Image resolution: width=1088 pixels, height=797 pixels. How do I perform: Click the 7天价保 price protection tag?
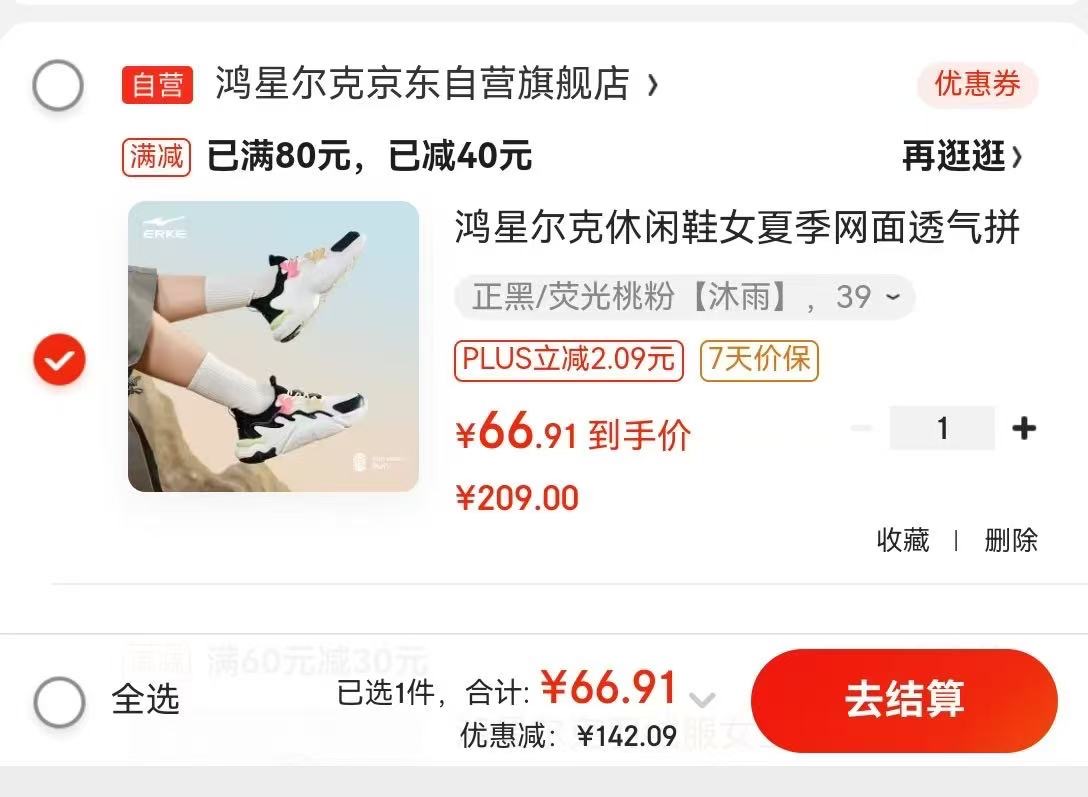759,360
